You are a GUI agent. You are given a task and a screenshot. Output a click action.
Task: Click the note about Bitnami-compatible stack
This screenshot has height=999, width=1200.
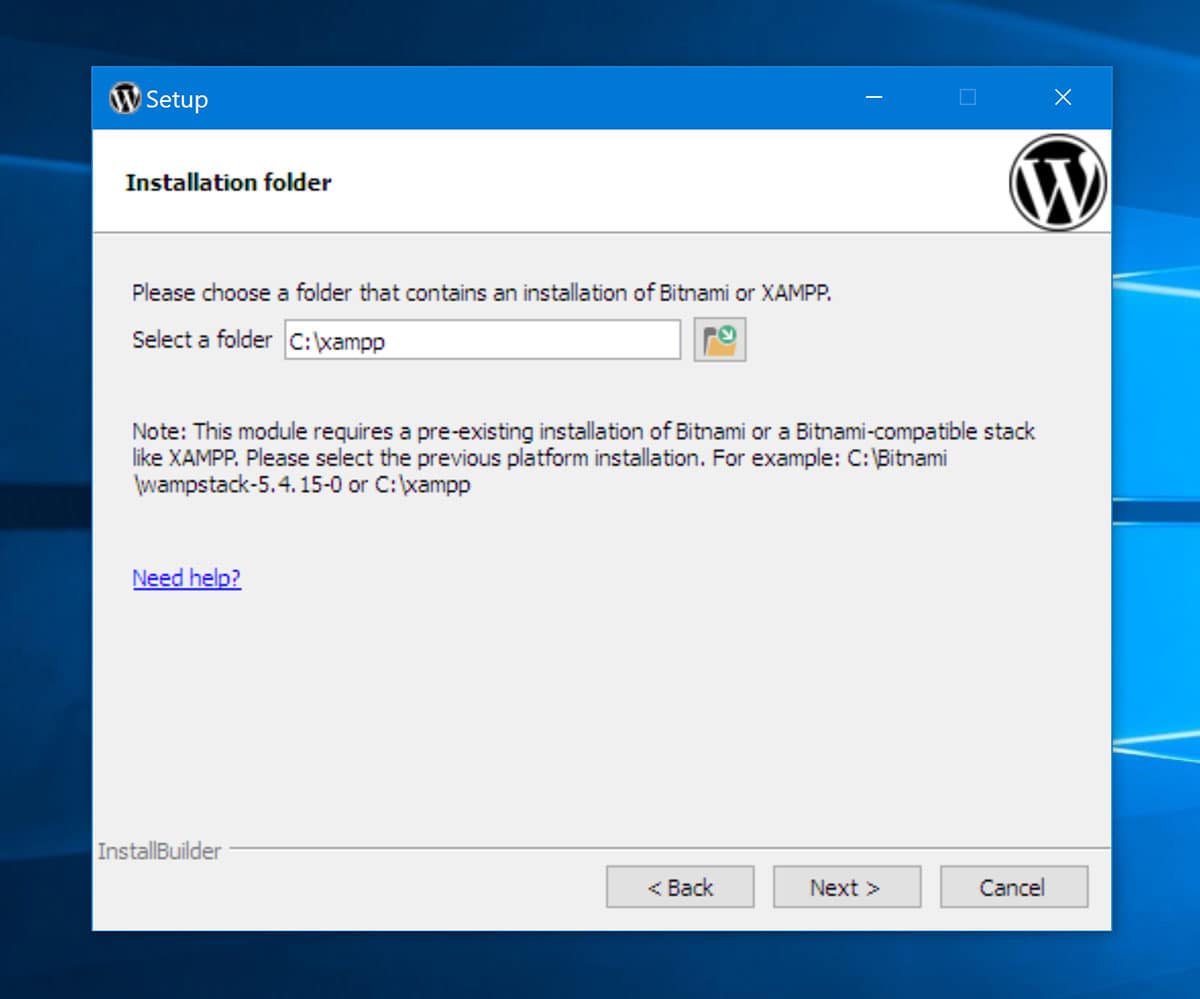click(584, 459)
